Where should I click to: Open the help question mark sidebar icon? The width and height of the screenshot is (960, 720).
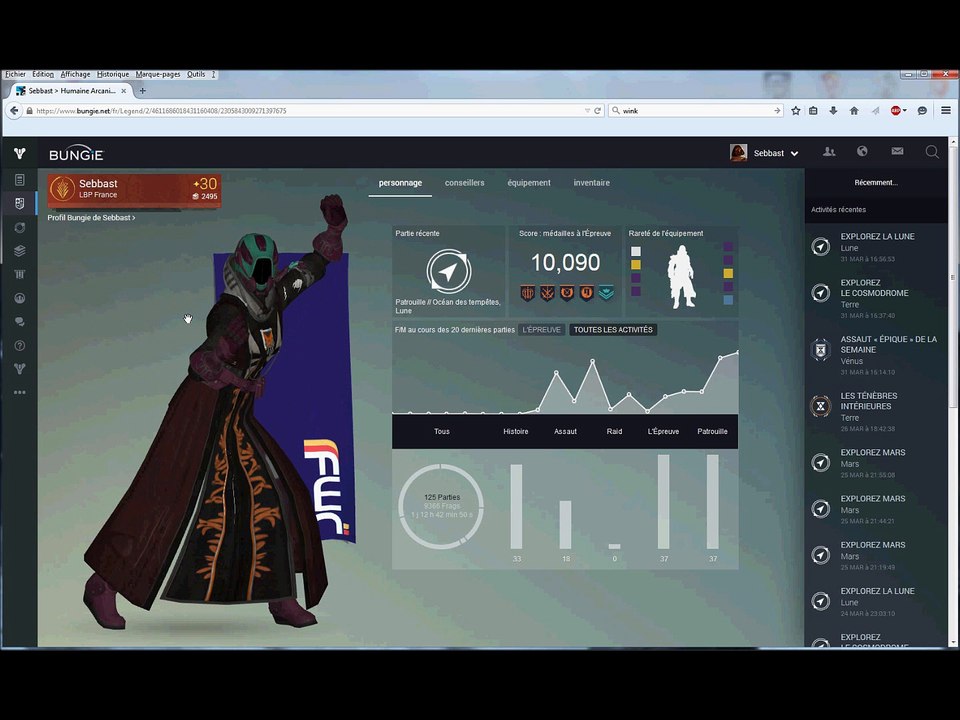coord(20,345)
